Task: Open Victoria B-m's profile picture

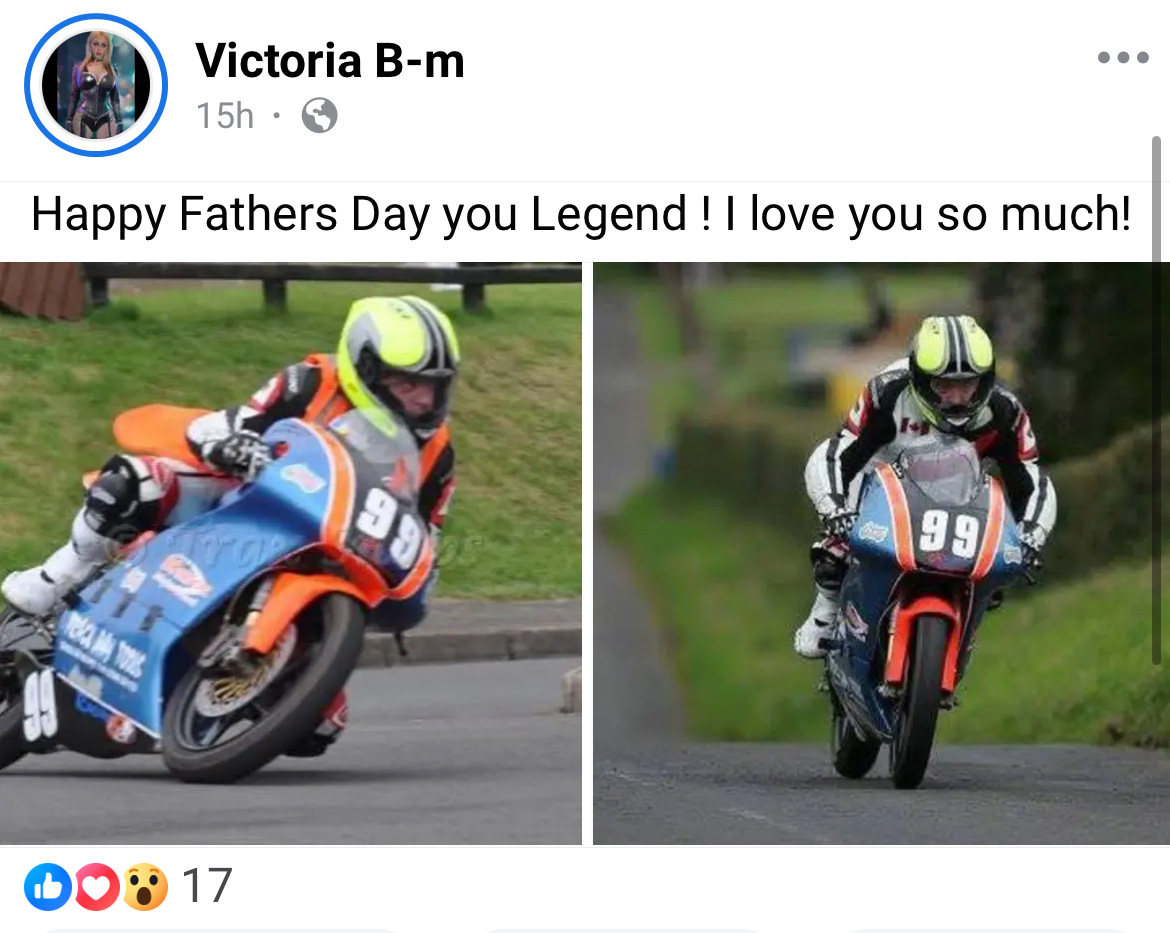Action: tap(96, 85)
